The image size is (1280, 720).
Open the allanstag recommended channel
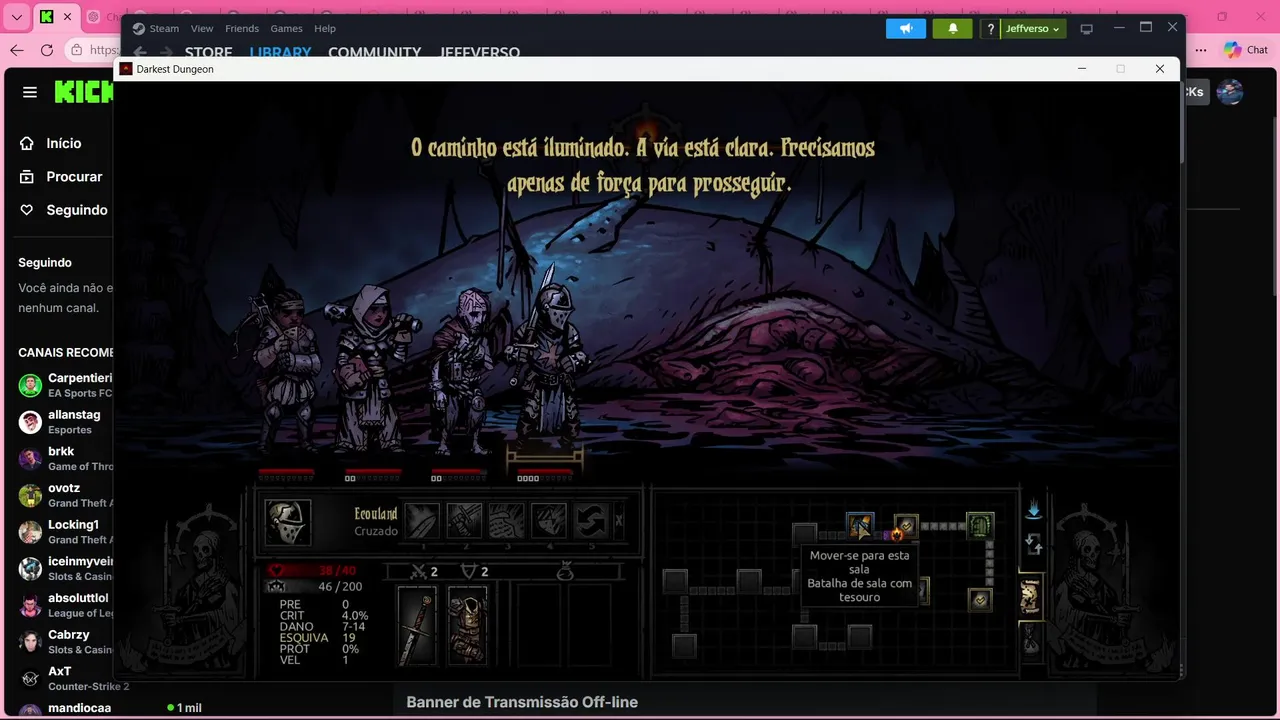coord(64,422)
